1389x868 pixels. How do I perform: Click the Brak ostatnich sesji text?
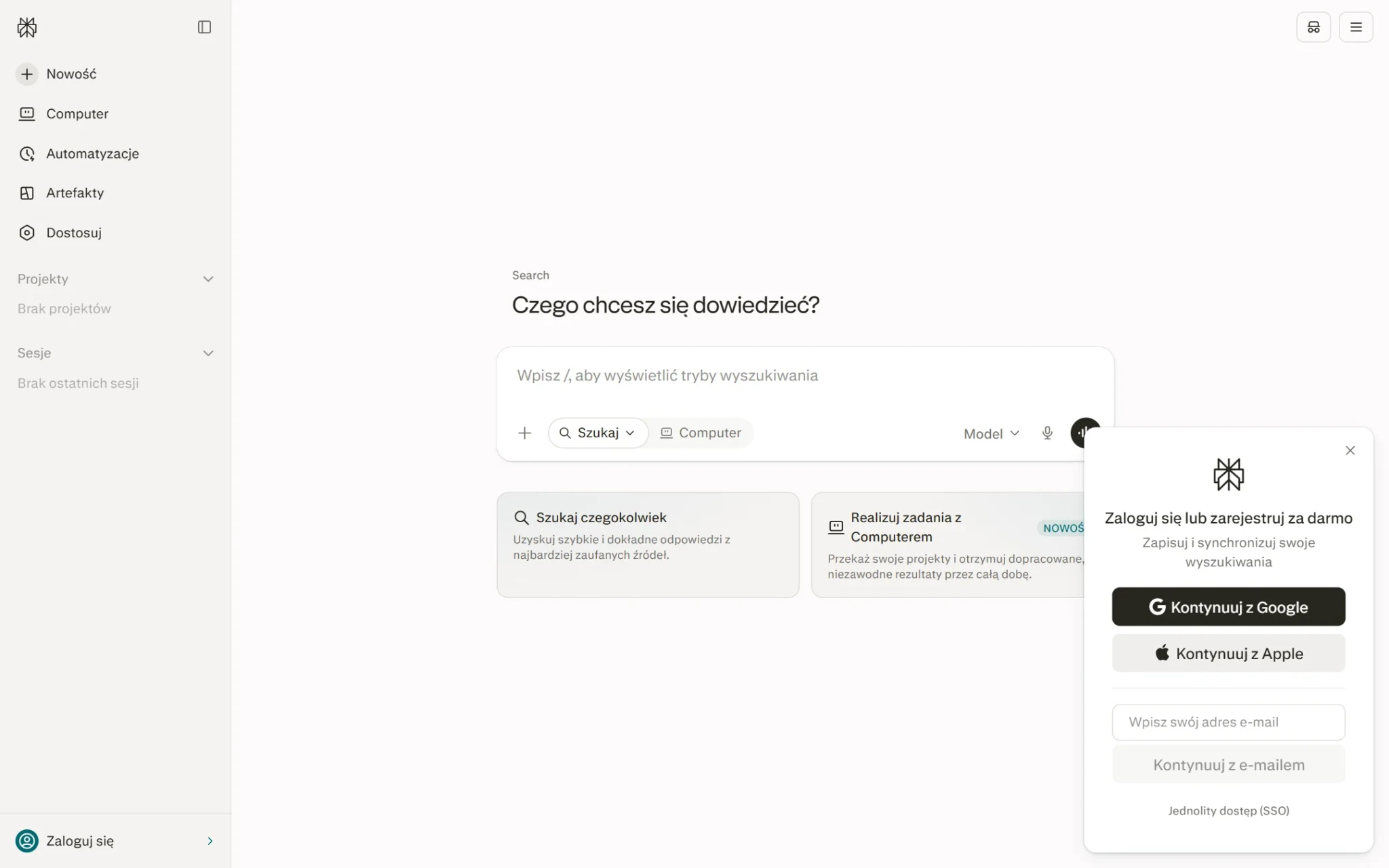click(78, 383)
